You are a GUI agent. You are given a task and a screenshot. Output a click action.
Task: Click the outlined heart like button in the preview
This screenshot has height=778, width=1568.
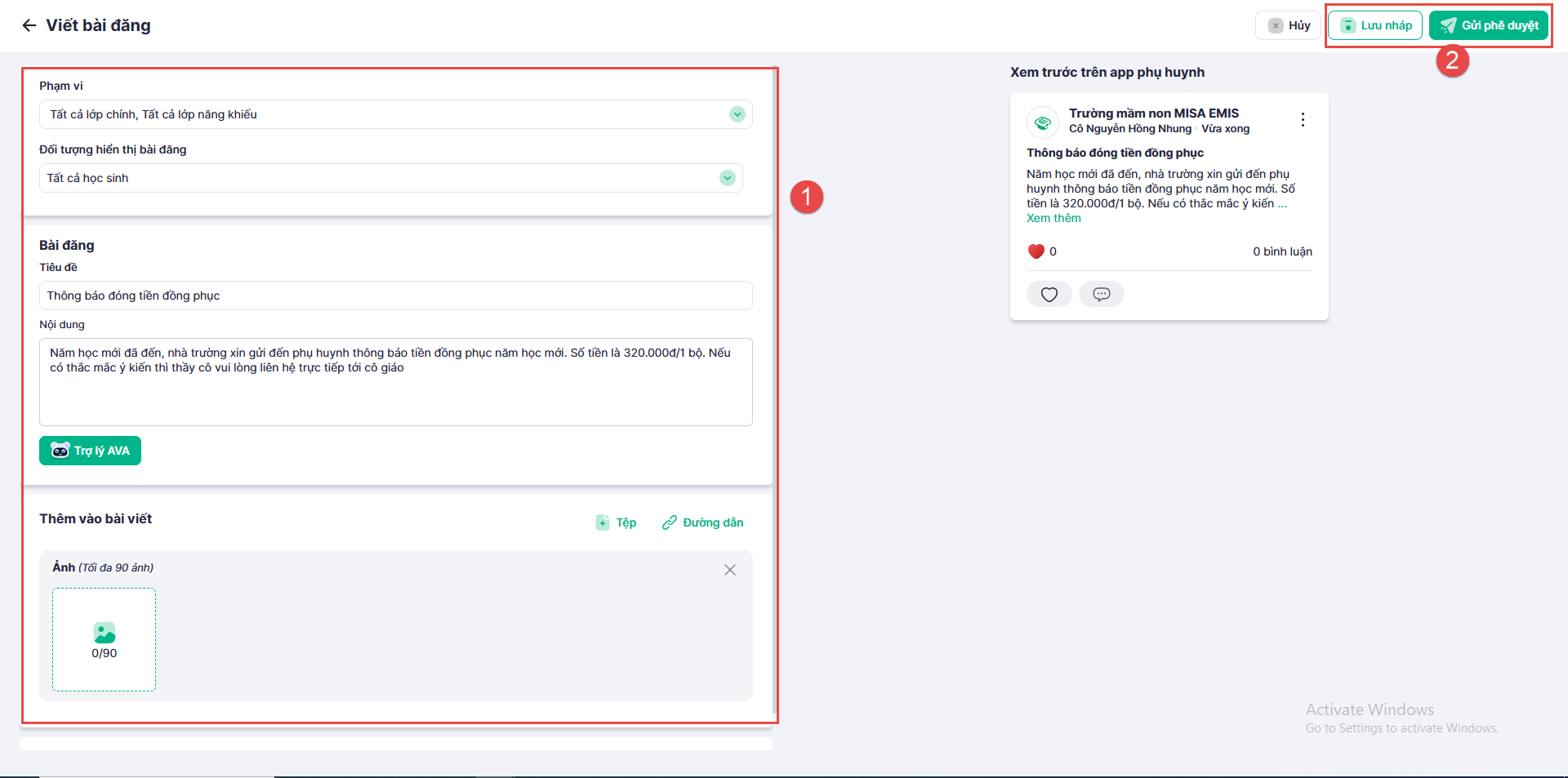[x=1049, y=294]
